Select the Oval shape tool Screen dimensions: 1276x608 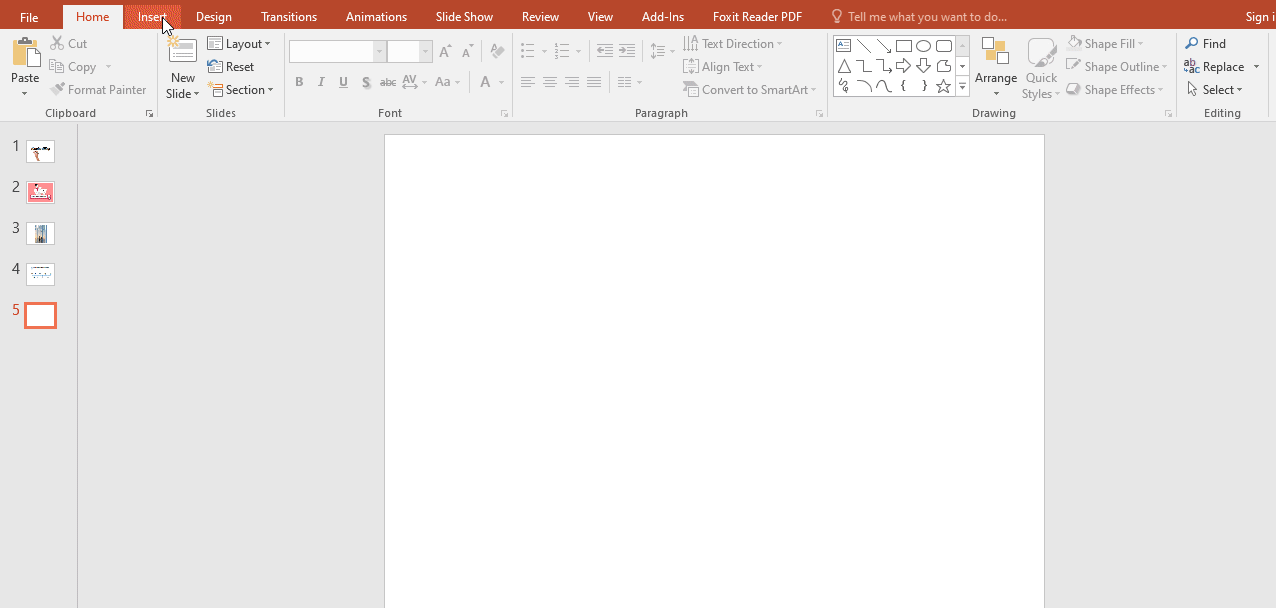click(923, 45)
